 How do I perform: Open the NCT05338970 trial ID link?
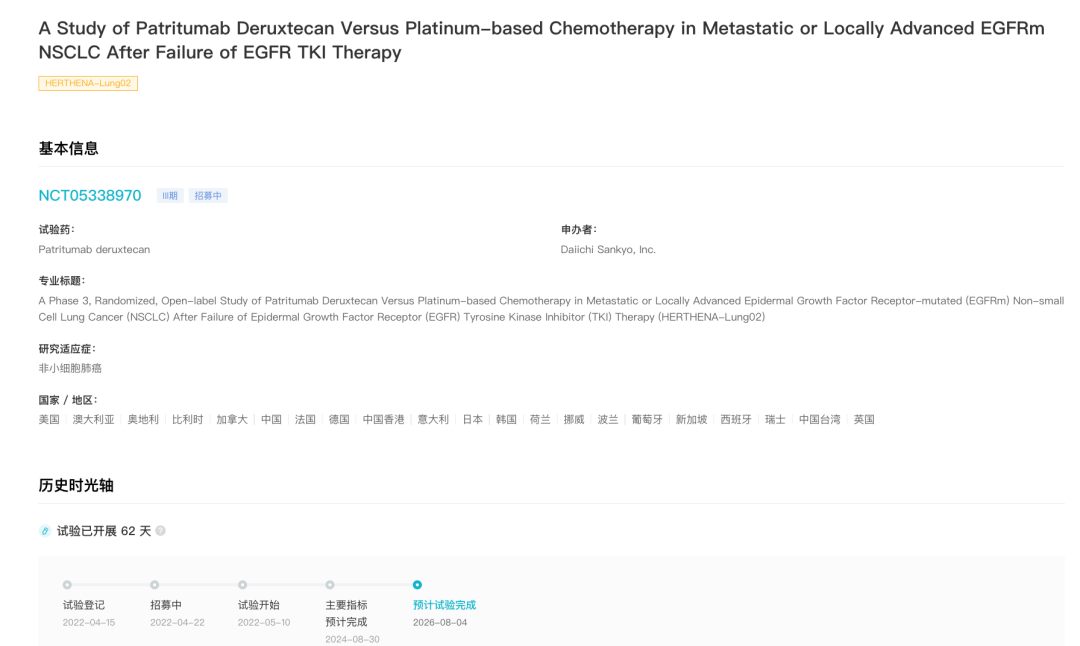pyautogui.click(x=90, y=195)
